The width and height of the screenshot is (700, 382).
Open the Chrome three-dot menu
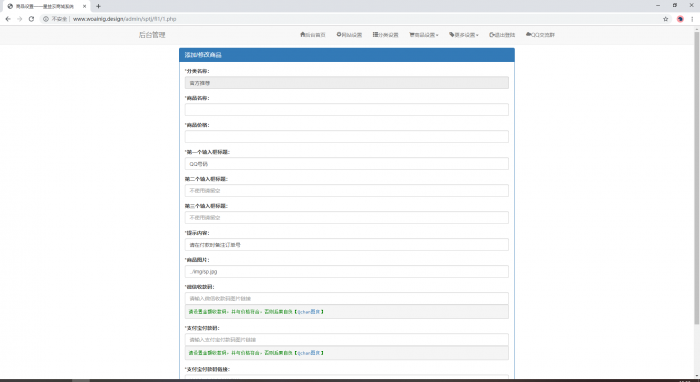pyautogui.click(x=692, y=19)
